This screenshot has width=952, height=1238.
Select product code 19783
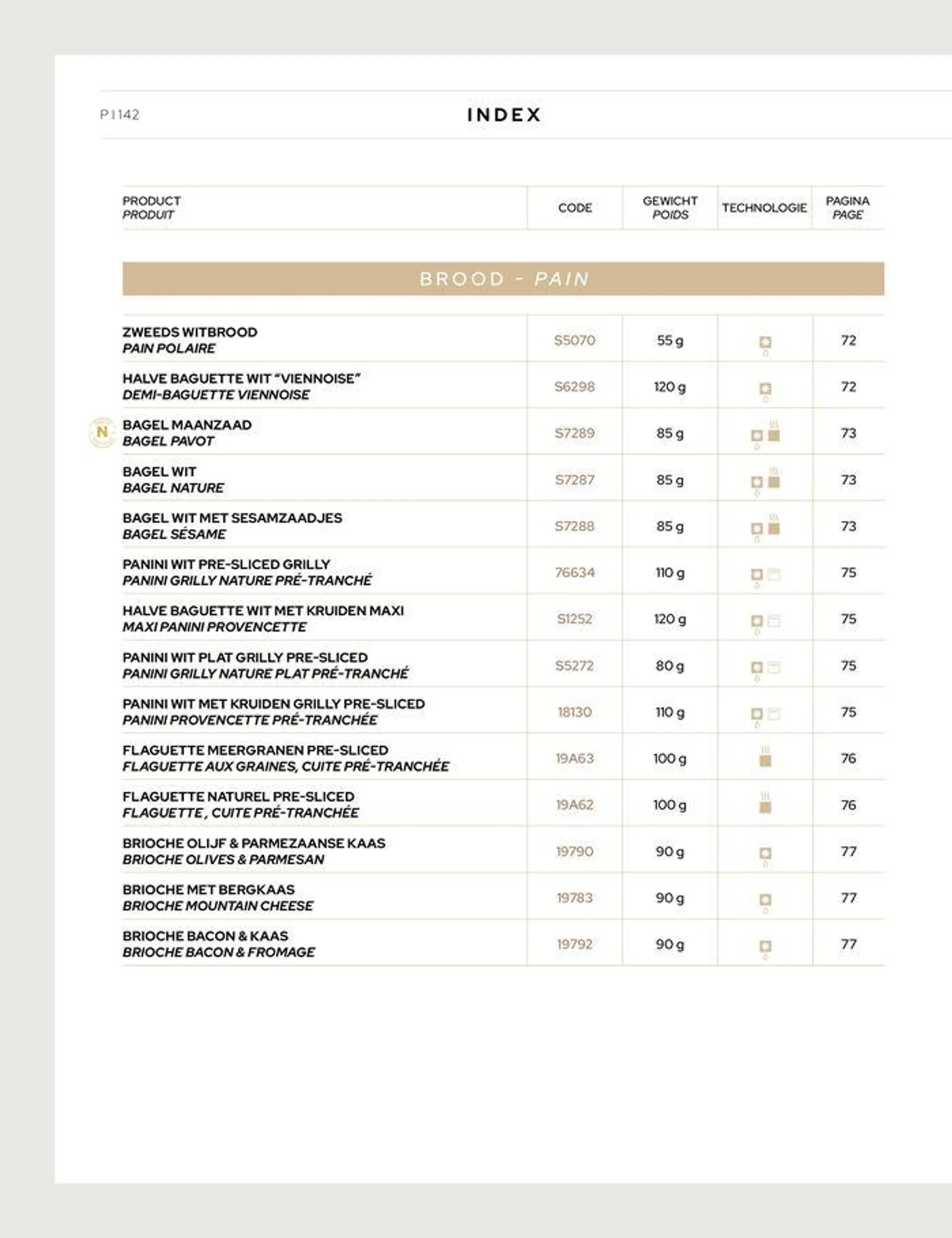coord(575,898)
